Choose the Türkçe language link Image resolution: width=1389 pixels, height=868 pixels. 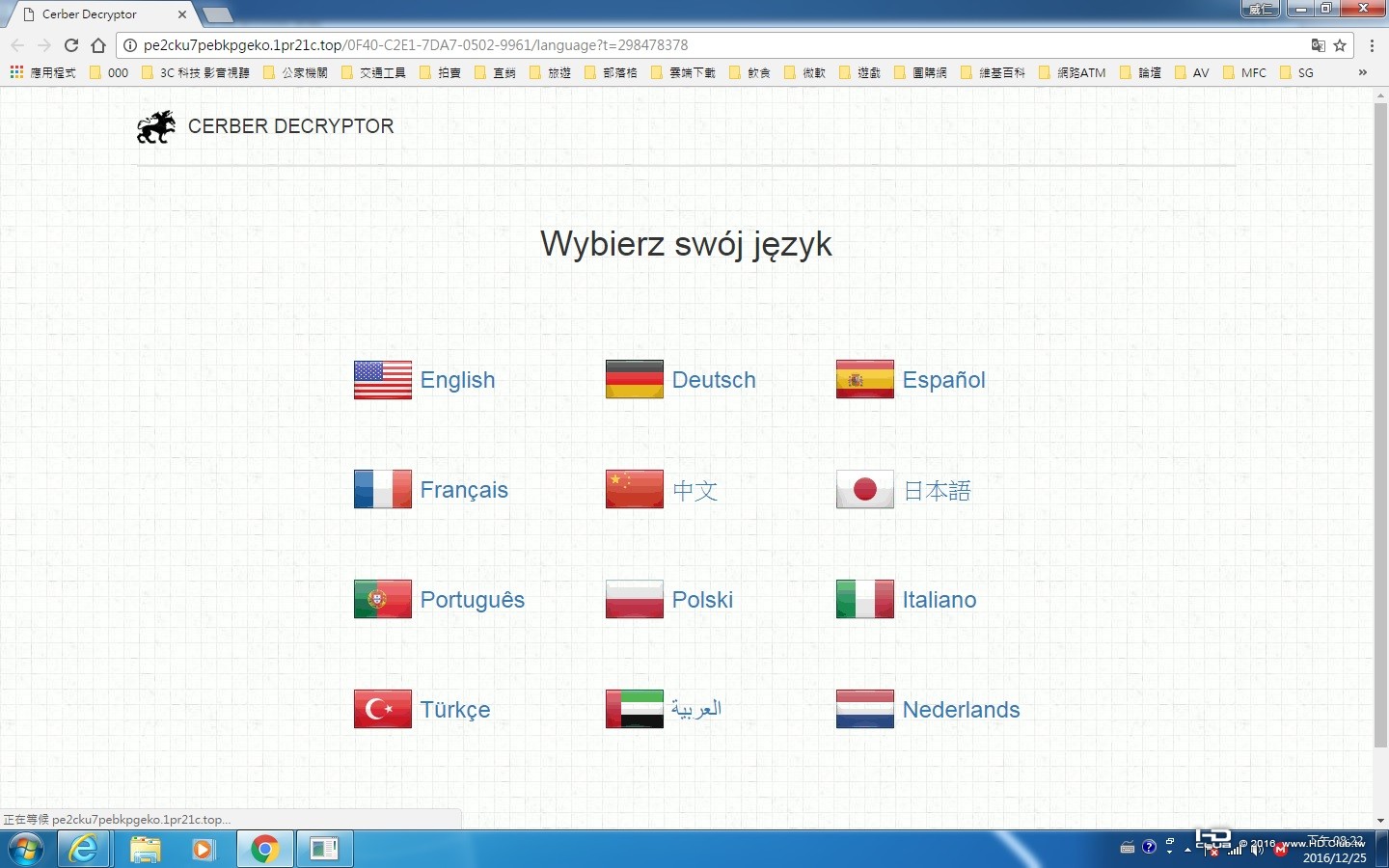tap(455, 710)
